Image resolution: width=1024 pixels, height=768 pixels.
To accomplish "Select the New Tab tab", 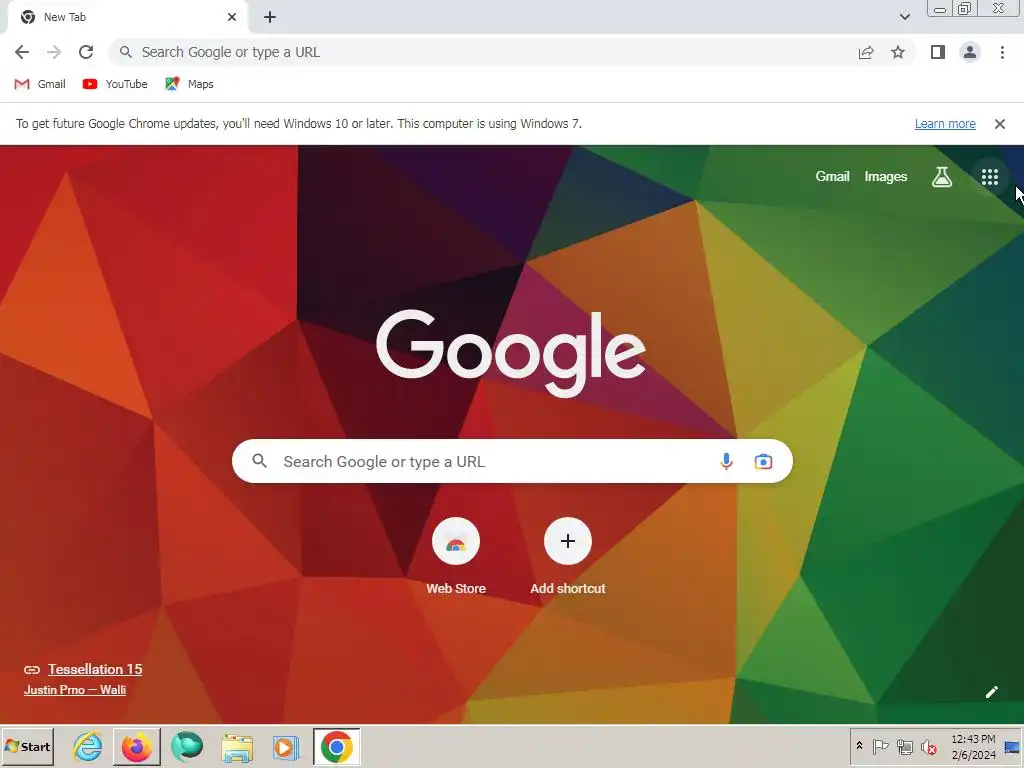I will [x=127, y=17].
